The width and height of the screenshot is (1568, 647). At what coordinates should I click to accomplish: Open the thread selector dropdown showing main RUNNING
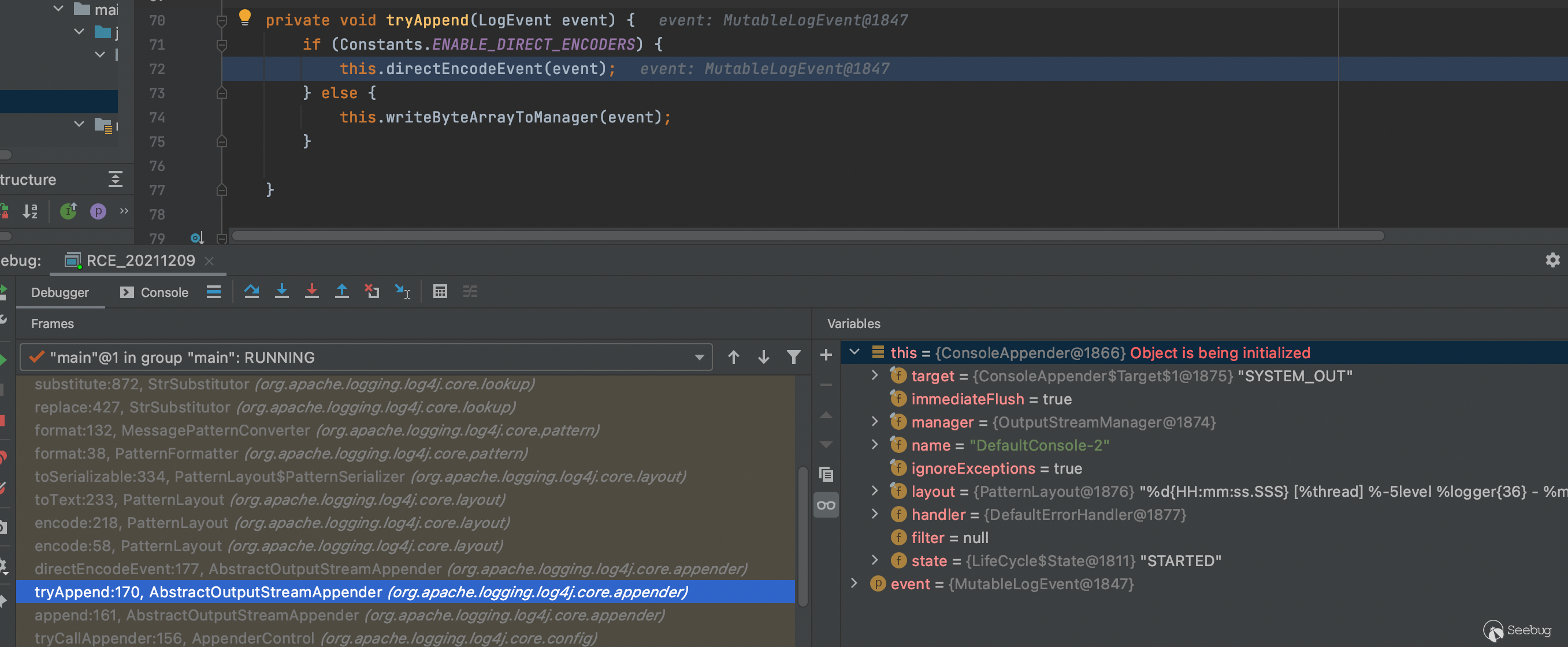tap(365, 357)
